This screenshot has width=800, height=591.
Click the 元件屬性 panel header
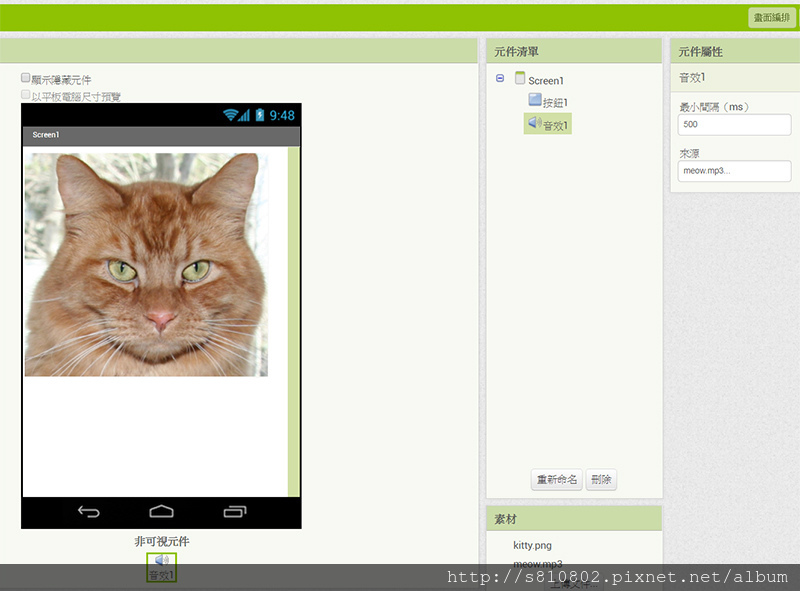735,51
